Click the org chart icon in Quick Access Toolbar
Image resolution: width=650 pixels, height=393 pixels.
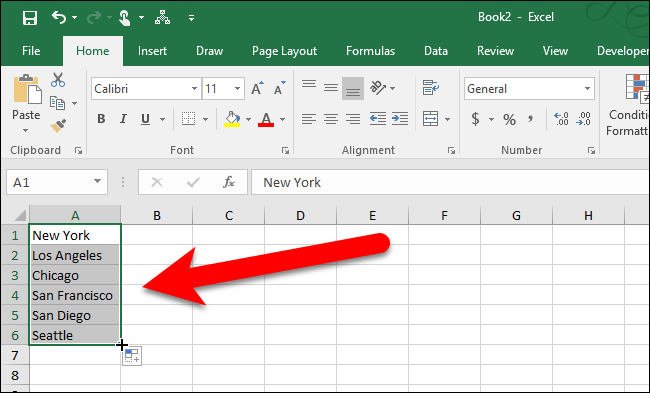coord(162,18)
